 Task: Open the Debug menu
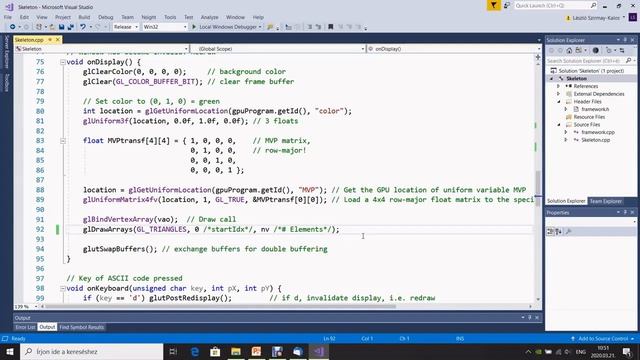(x=106, y=17)
